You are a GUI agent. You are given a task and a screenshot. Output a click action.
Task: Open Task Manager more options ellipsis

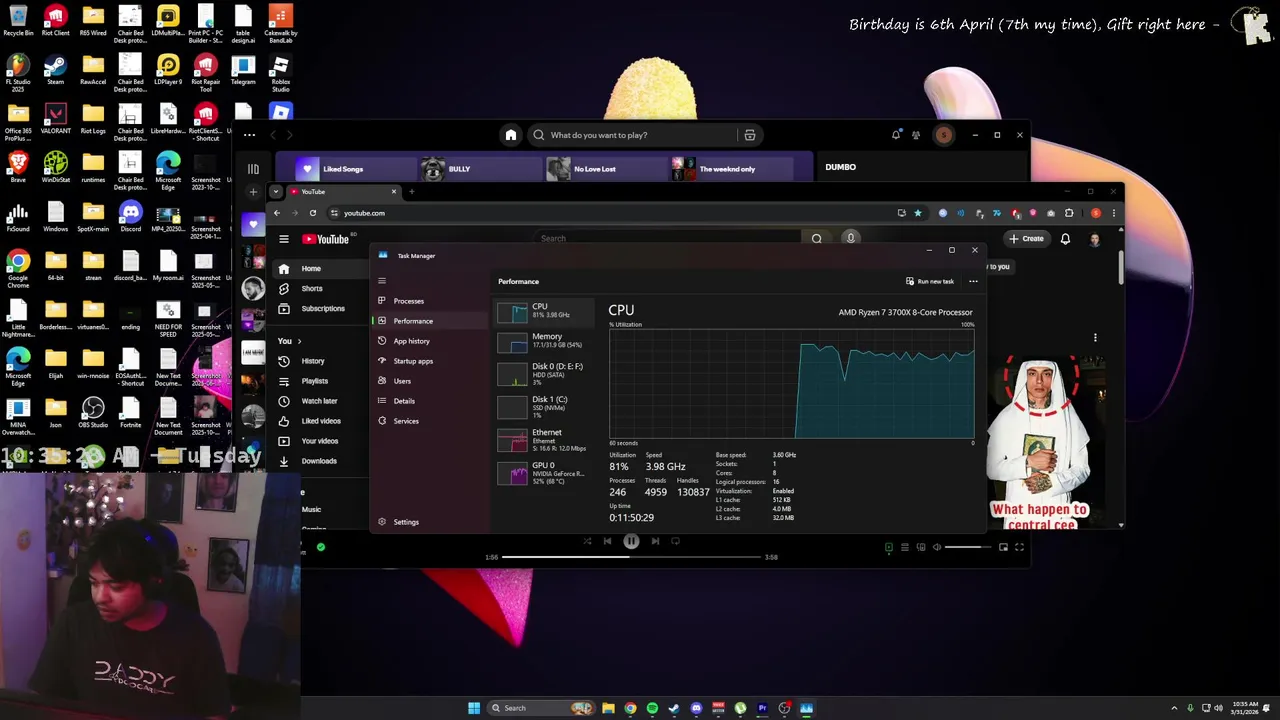pos(973,282)
